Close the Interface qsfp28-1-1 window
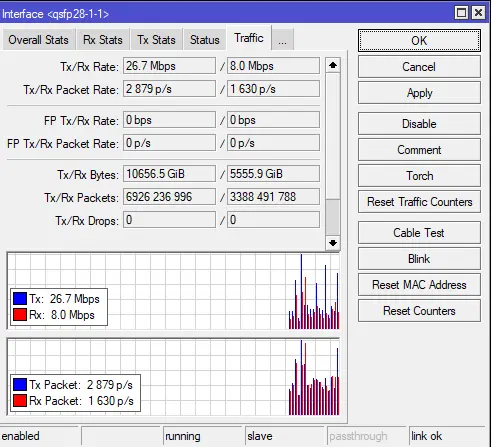Screen dimensions: 492x447 tap(478, 13)
